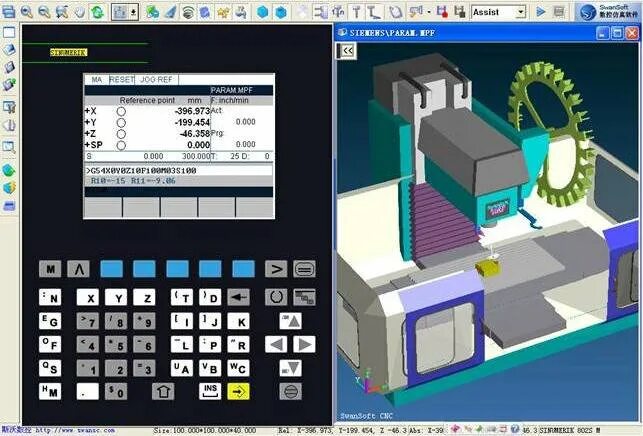The width and height of the screenshot is (643, 436).
Task: Click the yellow input arrow key
Action: [x=239, y=392]
